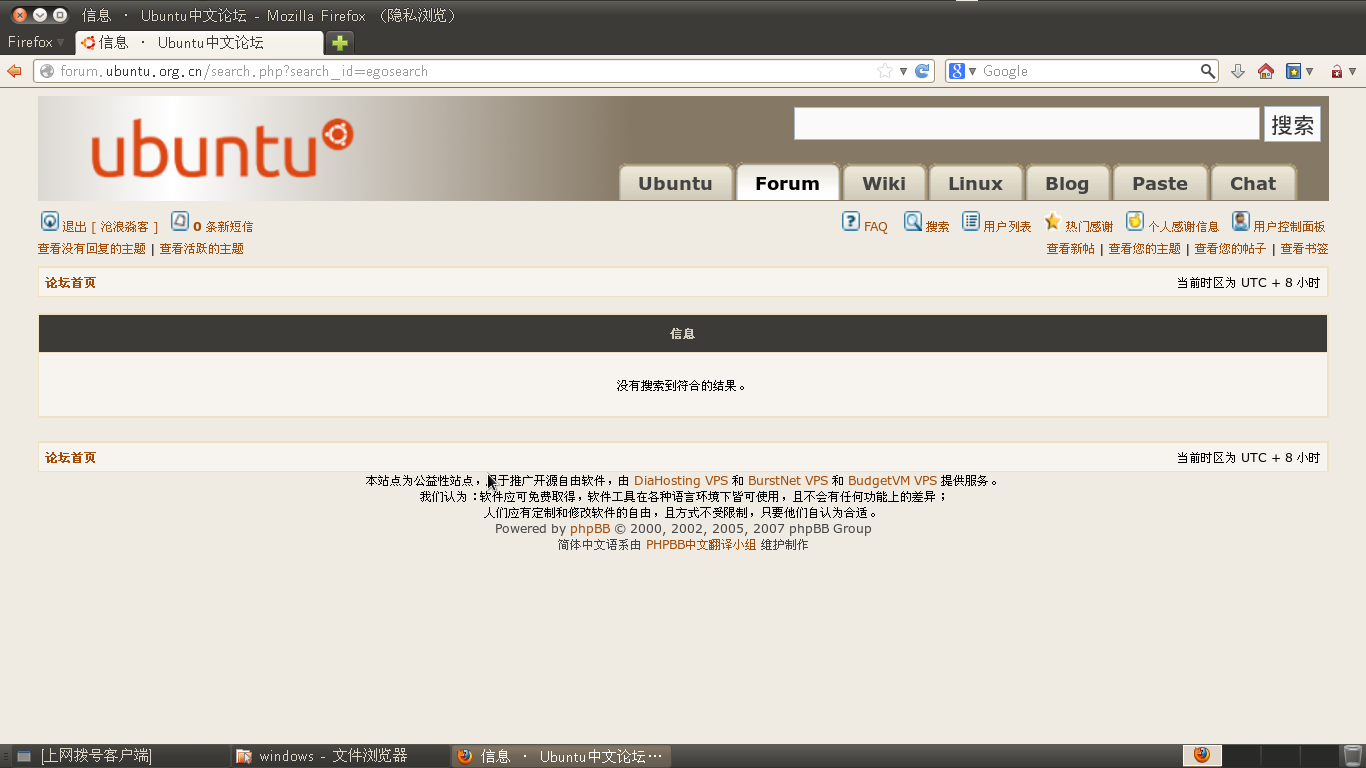Image resolution: width=1366 pixels, height=768 pixels.
Task: Click the private message icon
Action: click(179, 221)
